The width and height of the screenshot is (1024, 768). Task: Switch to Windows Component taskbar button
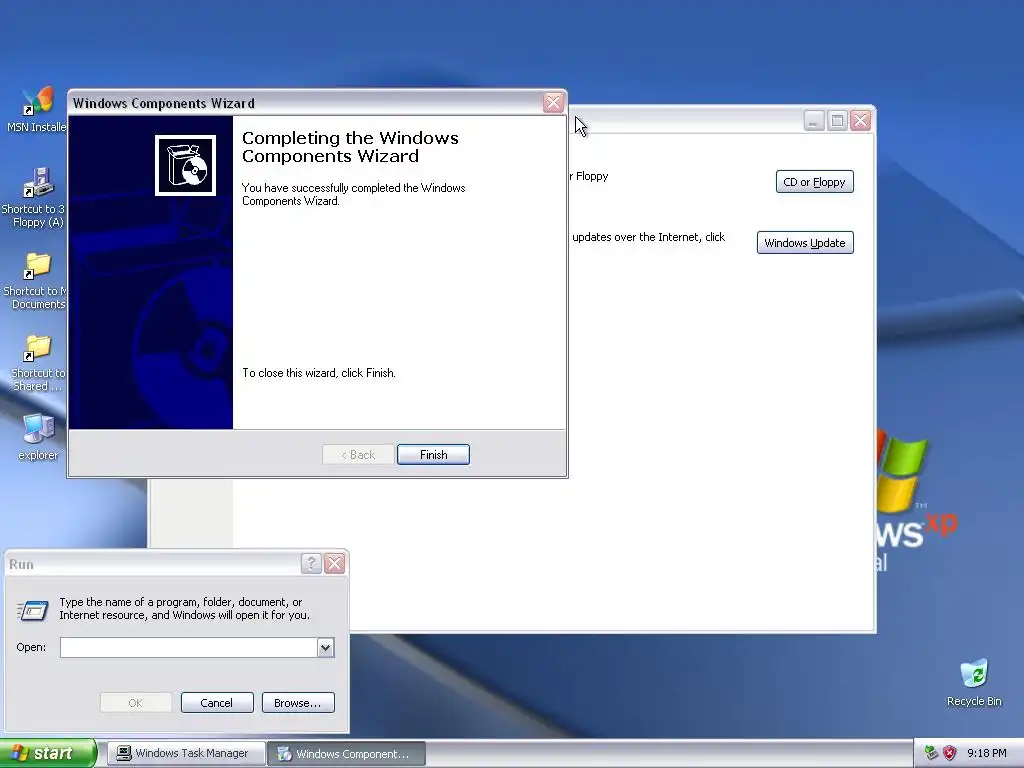pos(347,753)
